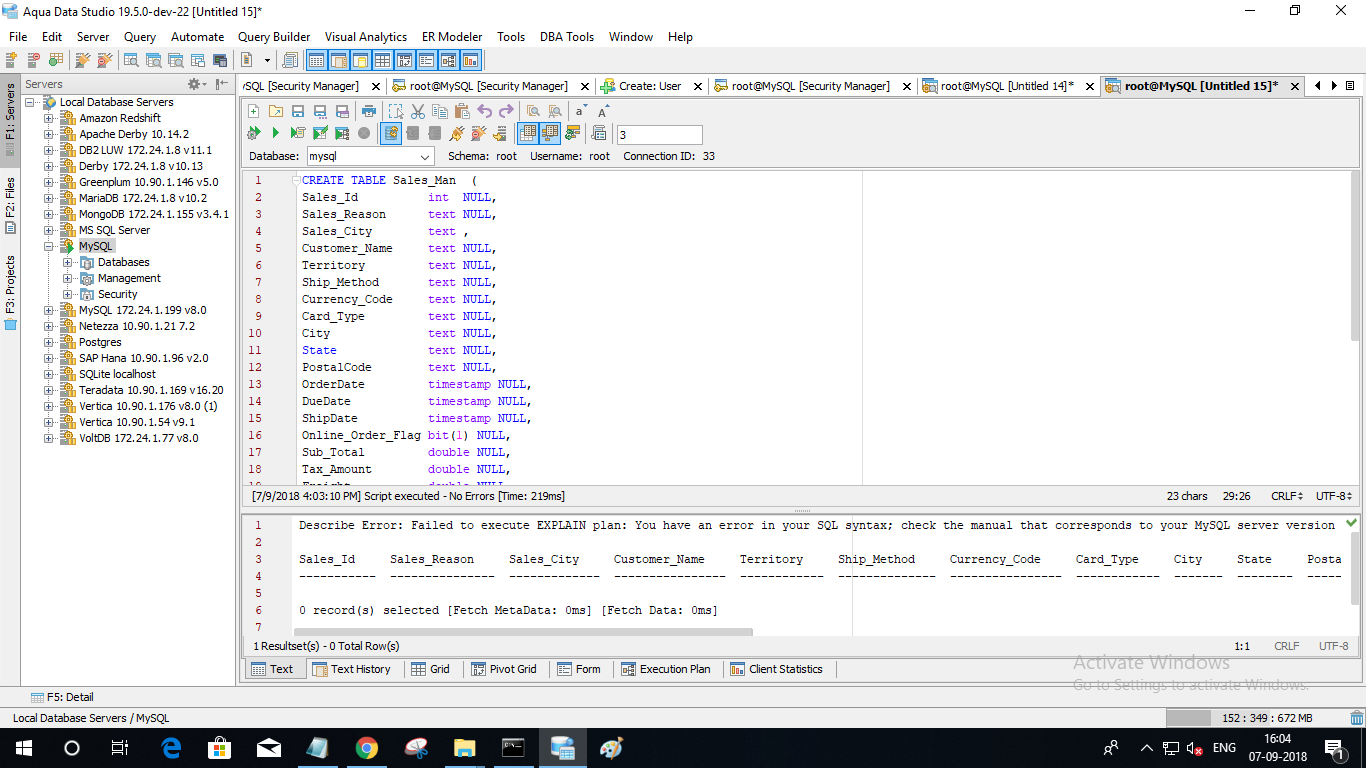Image resolution: width=1366 pixels, height=768 pixels.
Task: Click the uppercase 'A' case icon
Action: 603,111
